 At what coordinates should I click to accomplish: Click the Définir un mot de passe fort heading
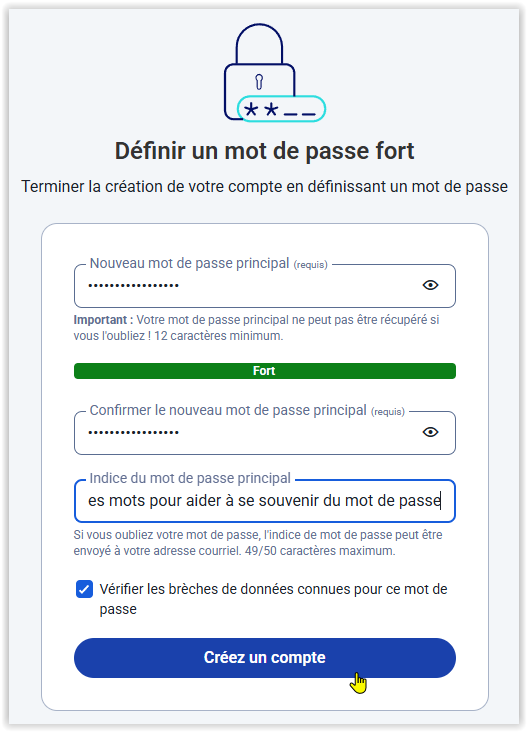click(265, 151)
